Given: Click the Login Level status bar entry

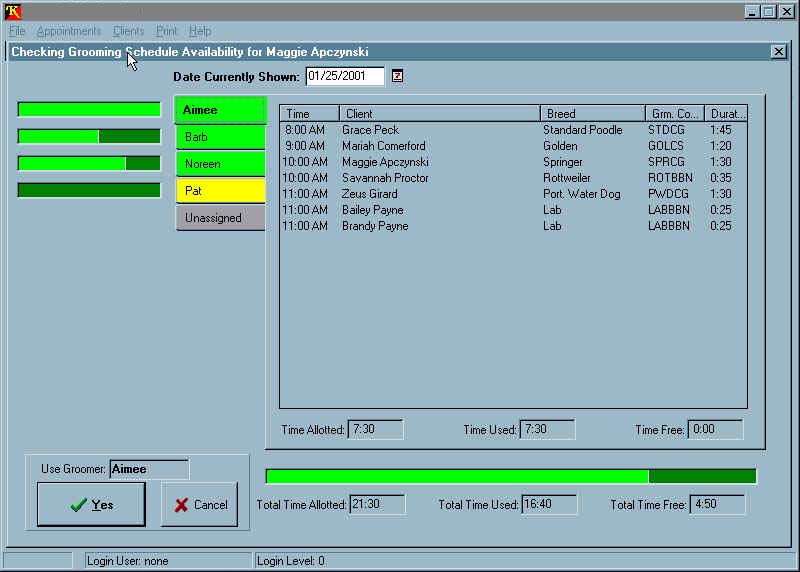Looking at the screenshot, I should point(523,561).
